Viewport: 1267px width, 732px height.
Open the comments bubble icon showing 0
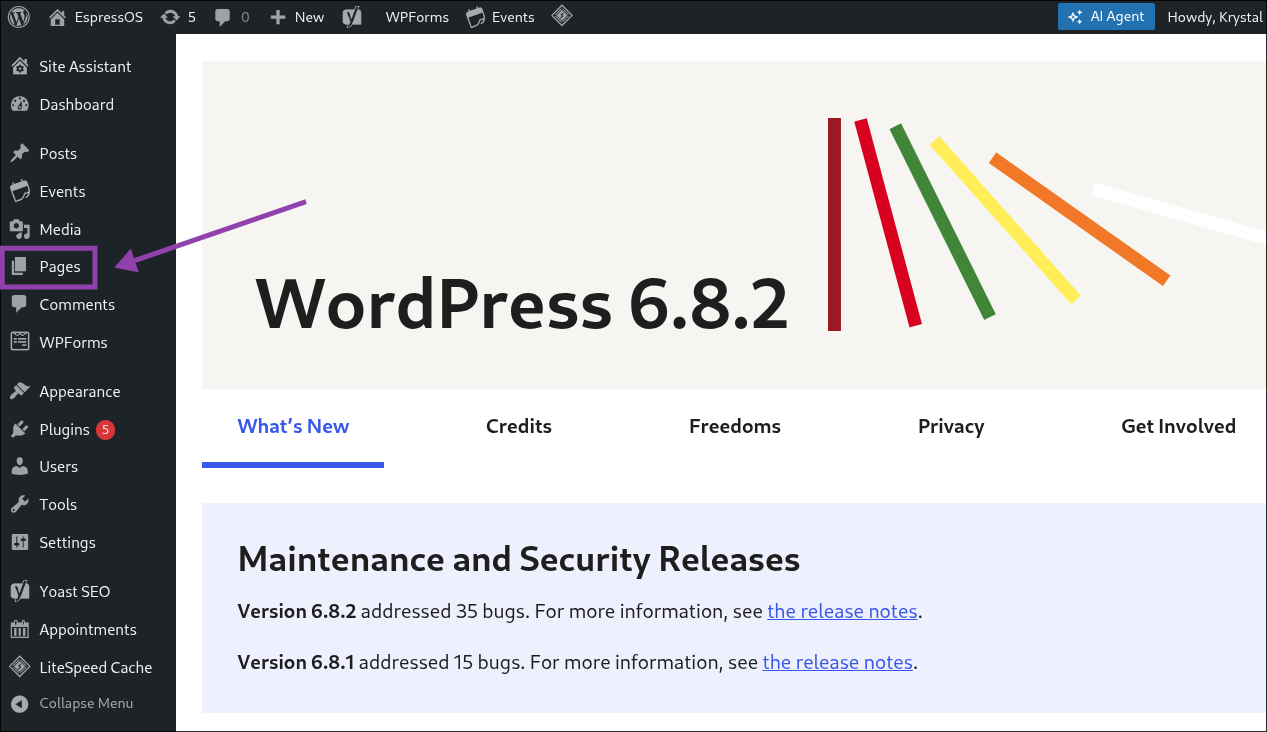(222, 17)
